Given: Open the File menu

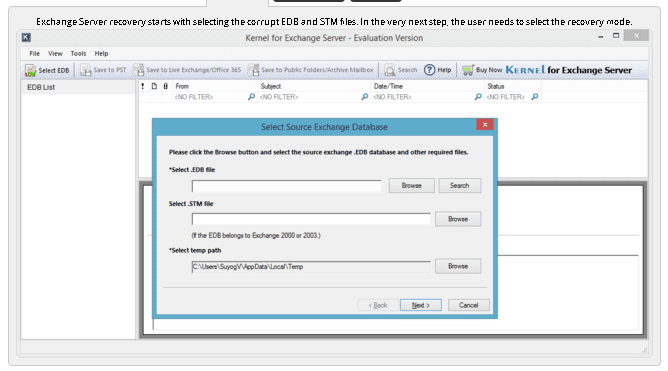Looking at the screenshot, I should coord(35,54).
